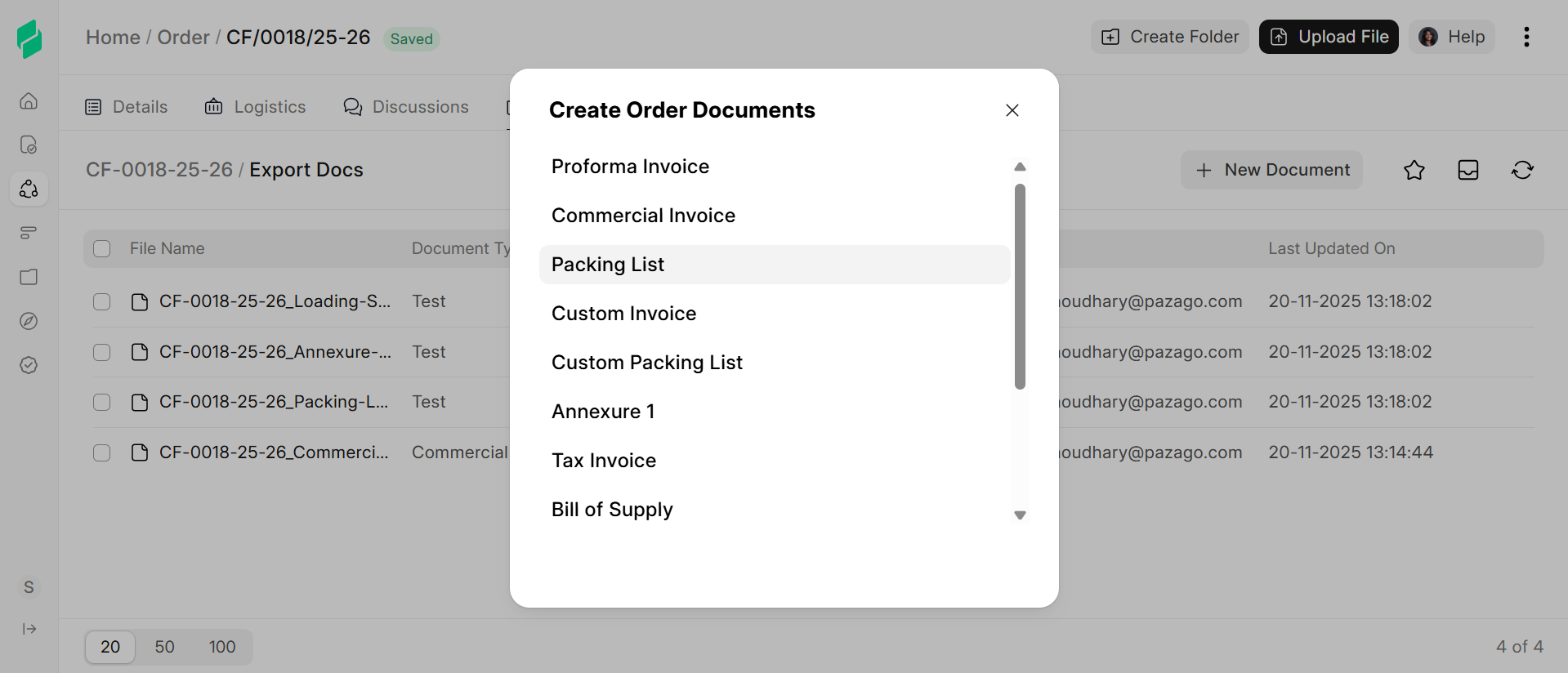Click the inbox tray icon
The image size is (1568, 673).
tap(1468, 170)
